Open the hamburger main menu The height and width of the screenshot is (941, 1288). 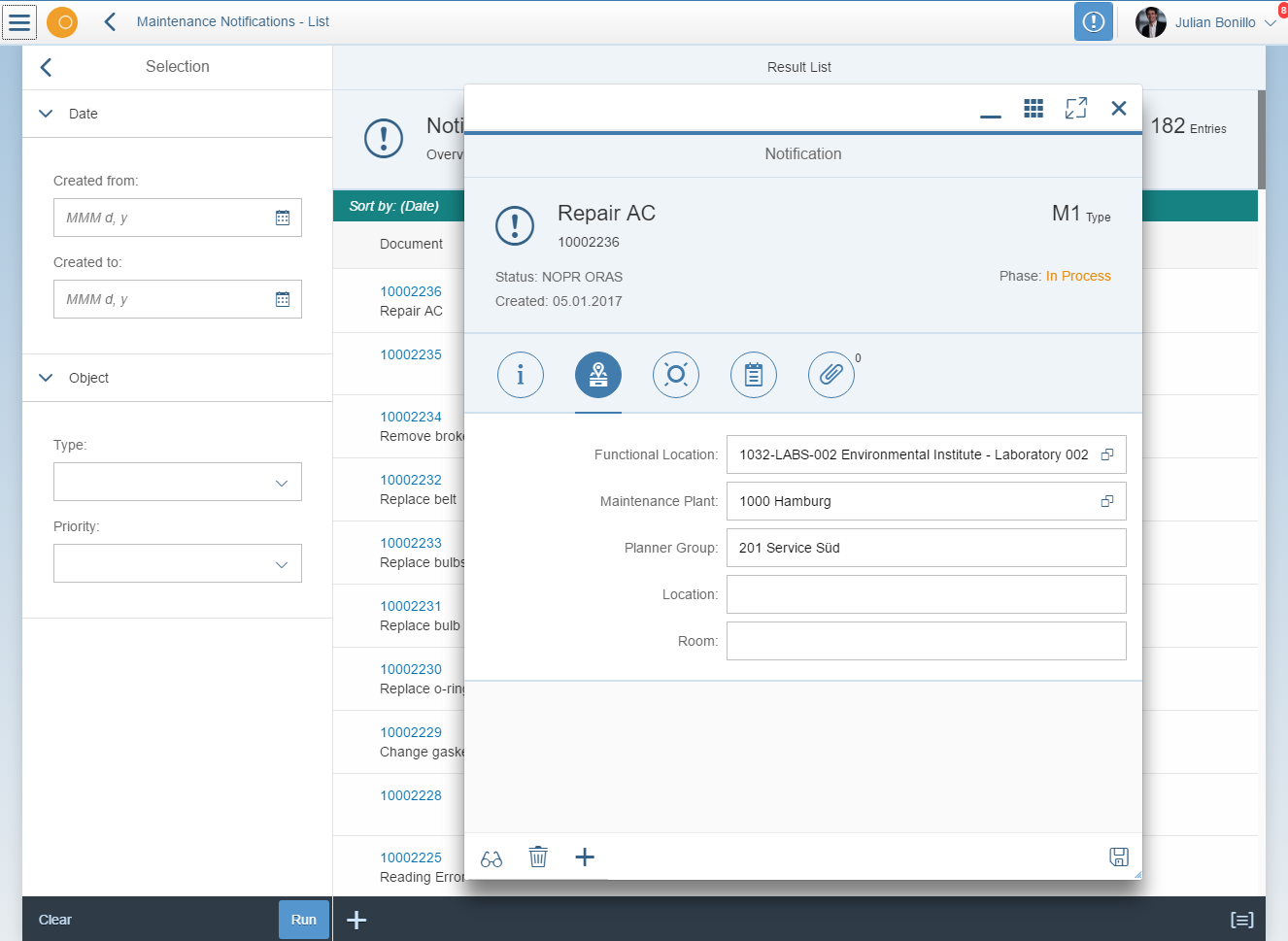pos(19,21)
